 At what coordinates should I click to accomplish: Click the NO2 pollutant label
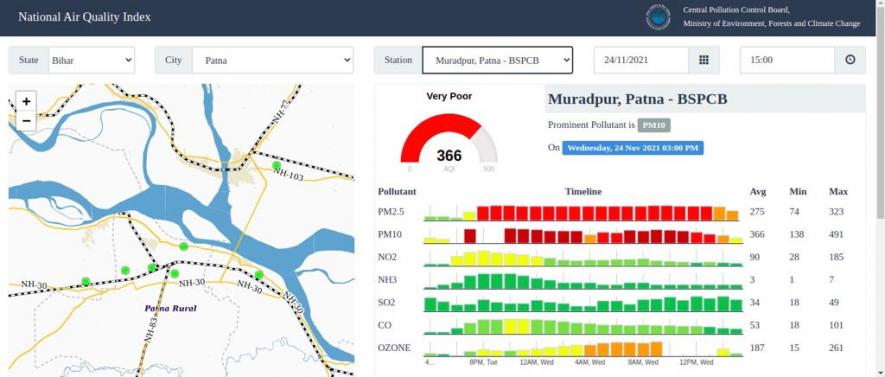(x=387, y=257)
